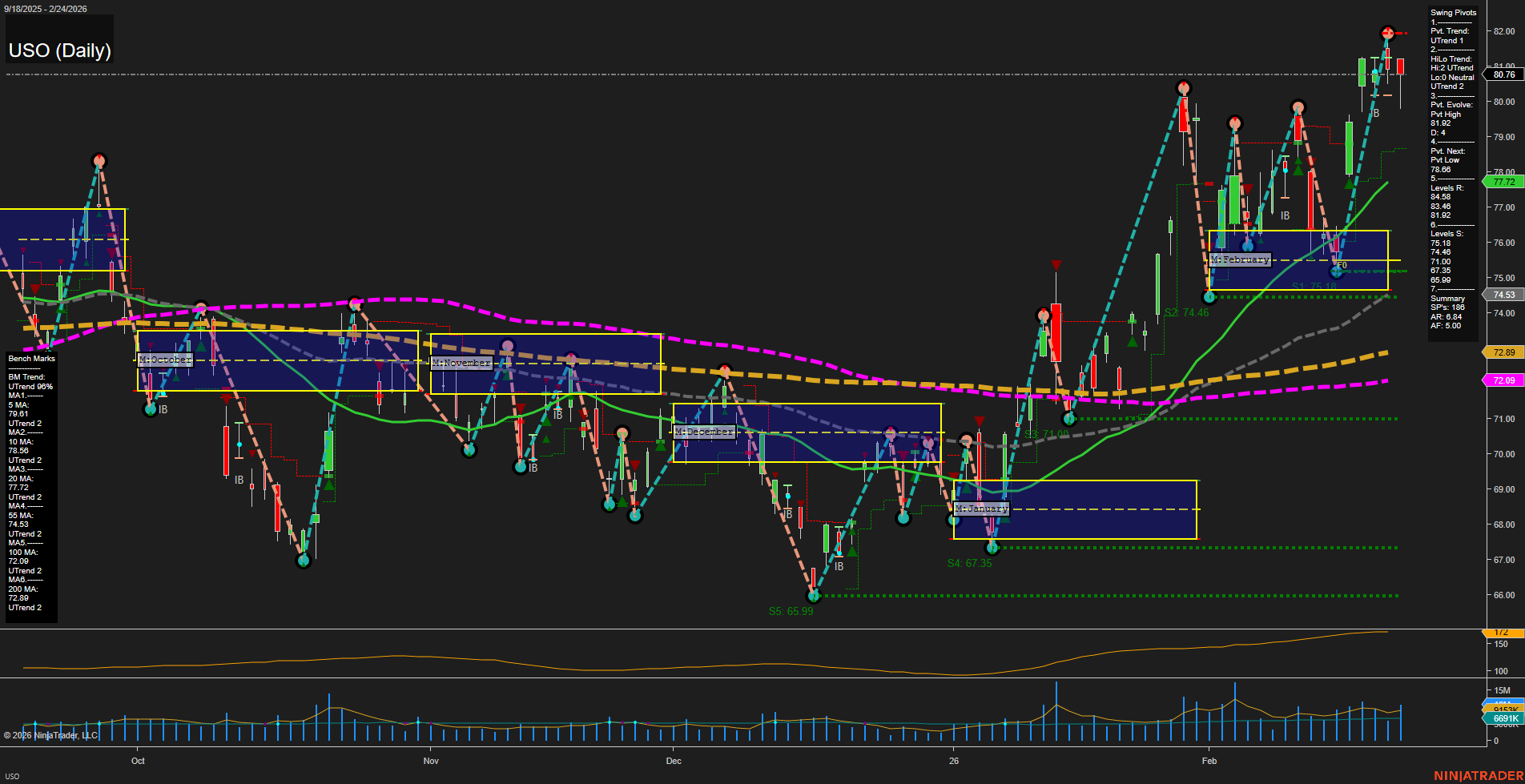Click the 80.76 current price marker
This screenshot has height=784, width=1525.
(1503, 74)
